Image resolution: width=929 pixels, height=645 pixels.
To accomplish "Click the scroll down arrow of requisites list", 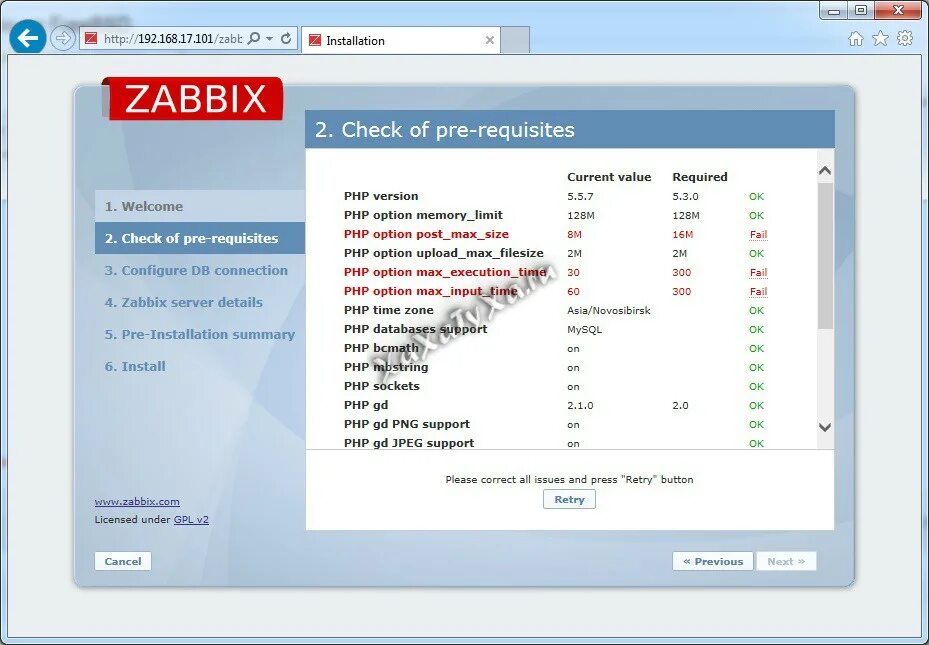I will tap(825, 427).
